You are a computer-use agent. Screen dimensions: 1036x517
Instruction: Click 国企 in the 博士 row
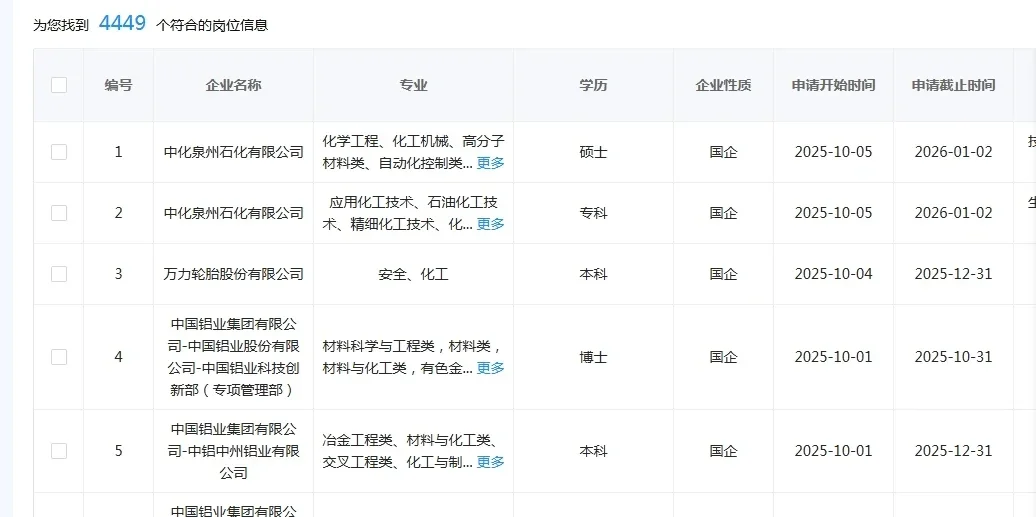(x=723, y=357)
